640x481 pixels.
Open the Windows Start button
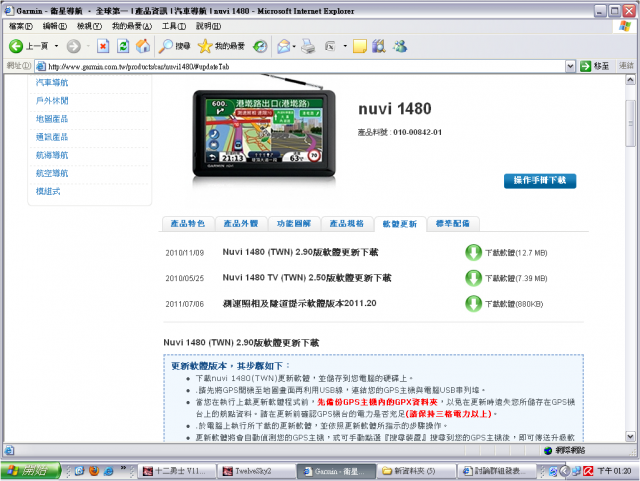click(31, 471)
